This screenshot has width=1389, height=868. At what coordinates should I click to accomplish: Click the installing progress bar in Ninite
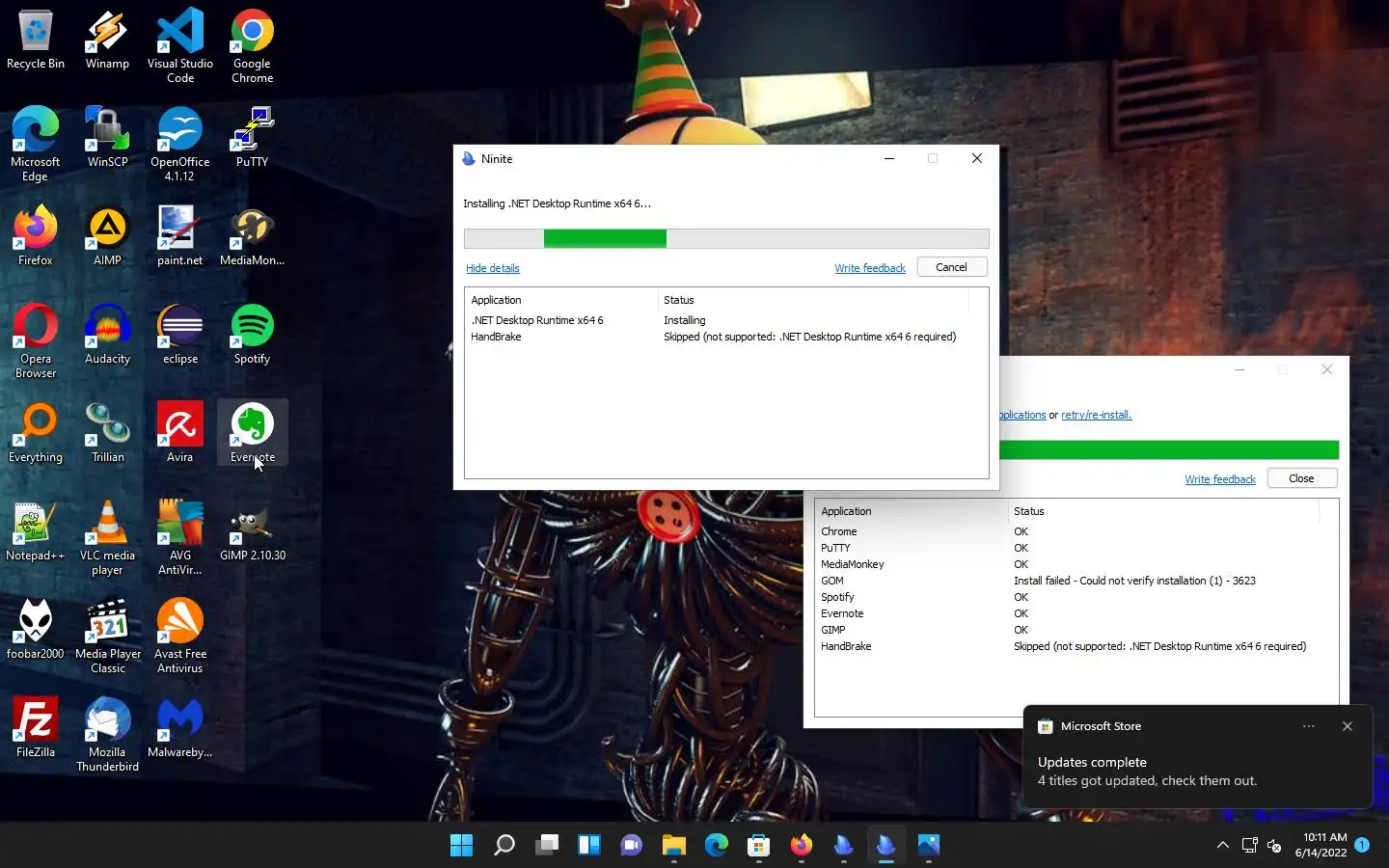pyautogui.click(x=726, y=238)
